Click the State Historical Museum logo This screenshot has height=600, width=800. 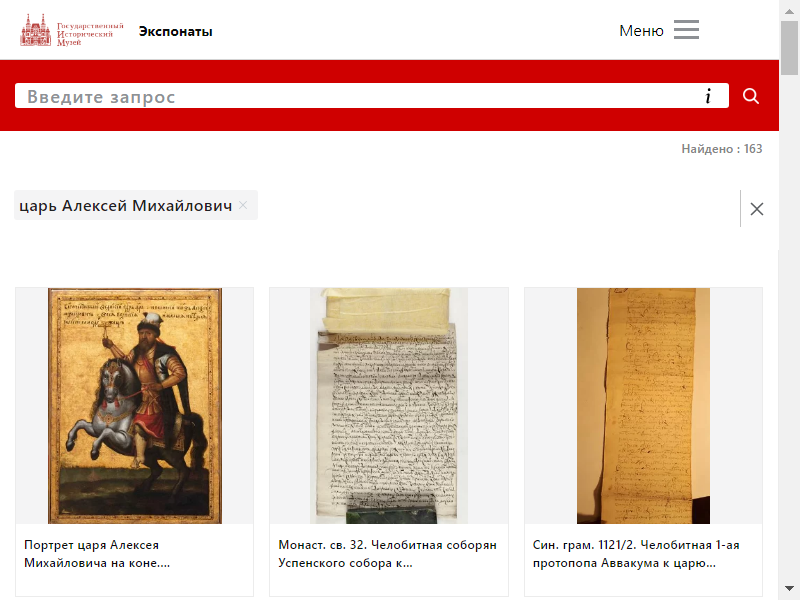(x=71, y=31)
